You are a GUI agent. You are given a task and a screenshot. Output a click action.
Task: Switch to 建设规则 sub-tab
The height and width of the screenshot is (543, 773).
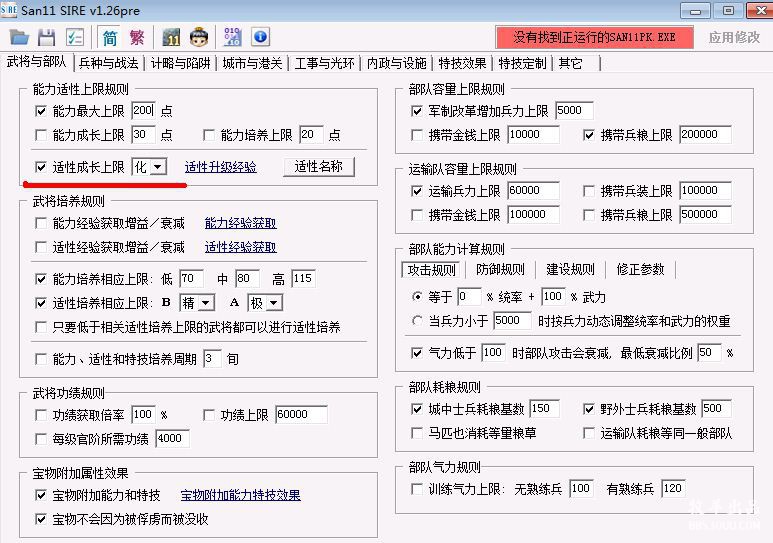click(570, 269)
